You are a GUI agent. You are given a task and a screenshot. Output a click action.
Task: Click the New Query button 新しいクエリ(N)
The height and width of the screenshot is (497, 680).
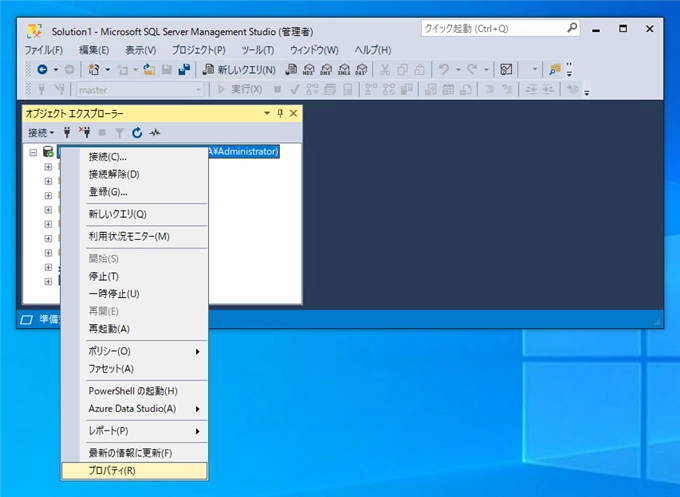(239, 69)
